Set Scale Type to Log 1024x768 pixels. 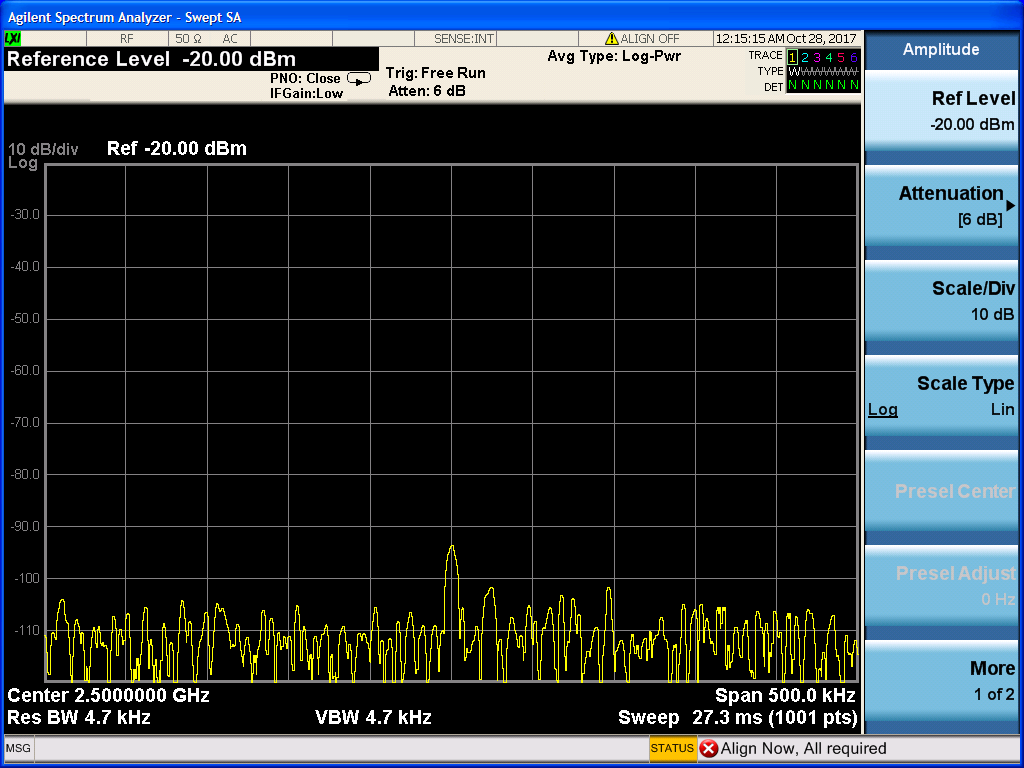[x=882, y=409]
